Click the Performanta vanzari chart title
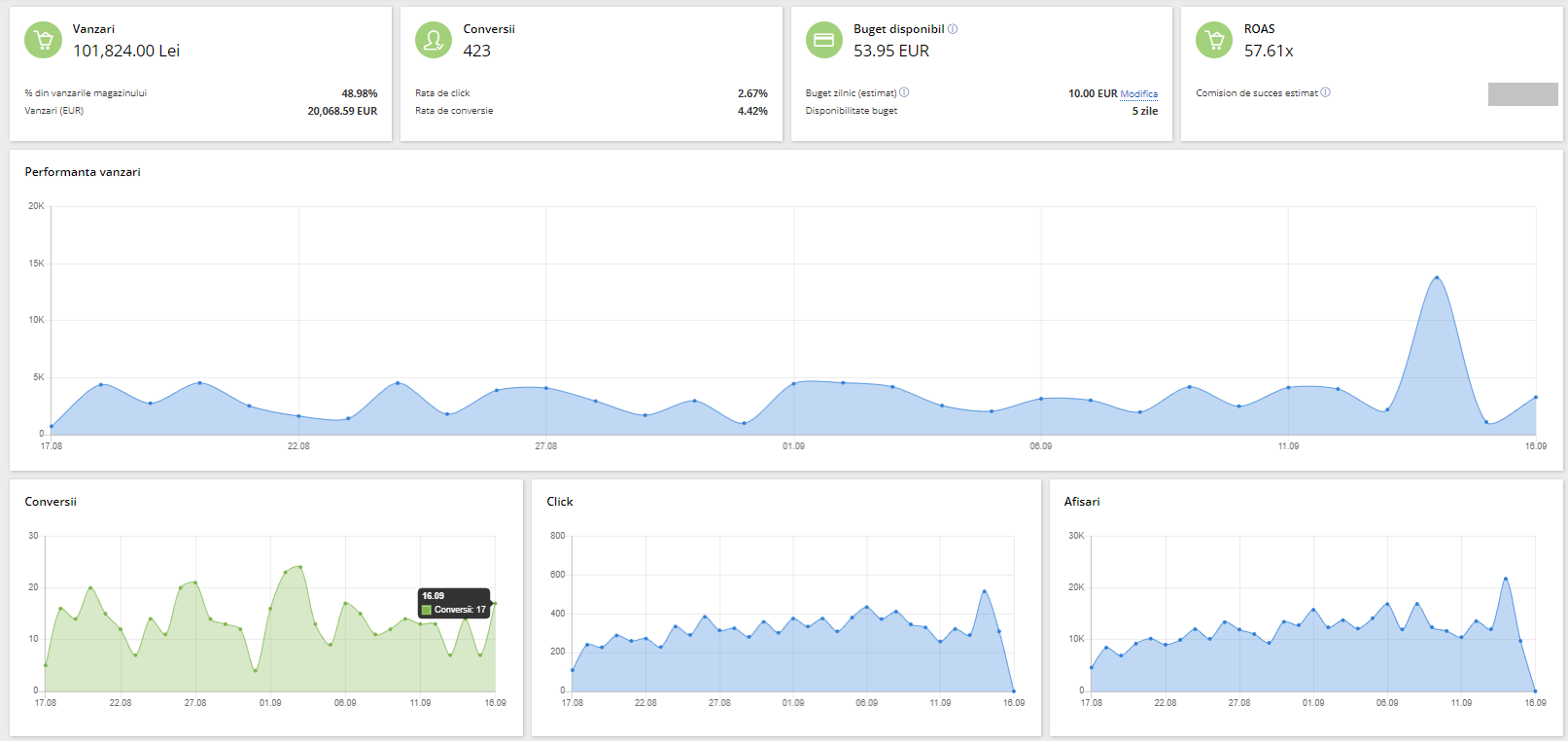Screen dimensions: 1568x741 (83, 172)
